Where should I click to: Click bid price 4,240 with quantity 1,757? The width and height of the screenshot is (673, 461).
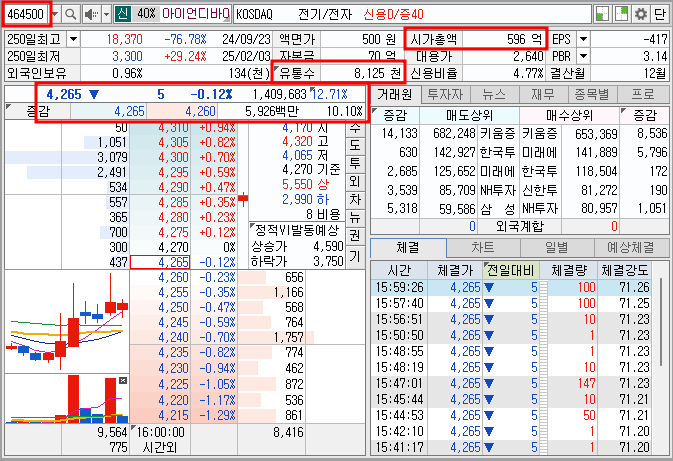[x=173, y=337]
